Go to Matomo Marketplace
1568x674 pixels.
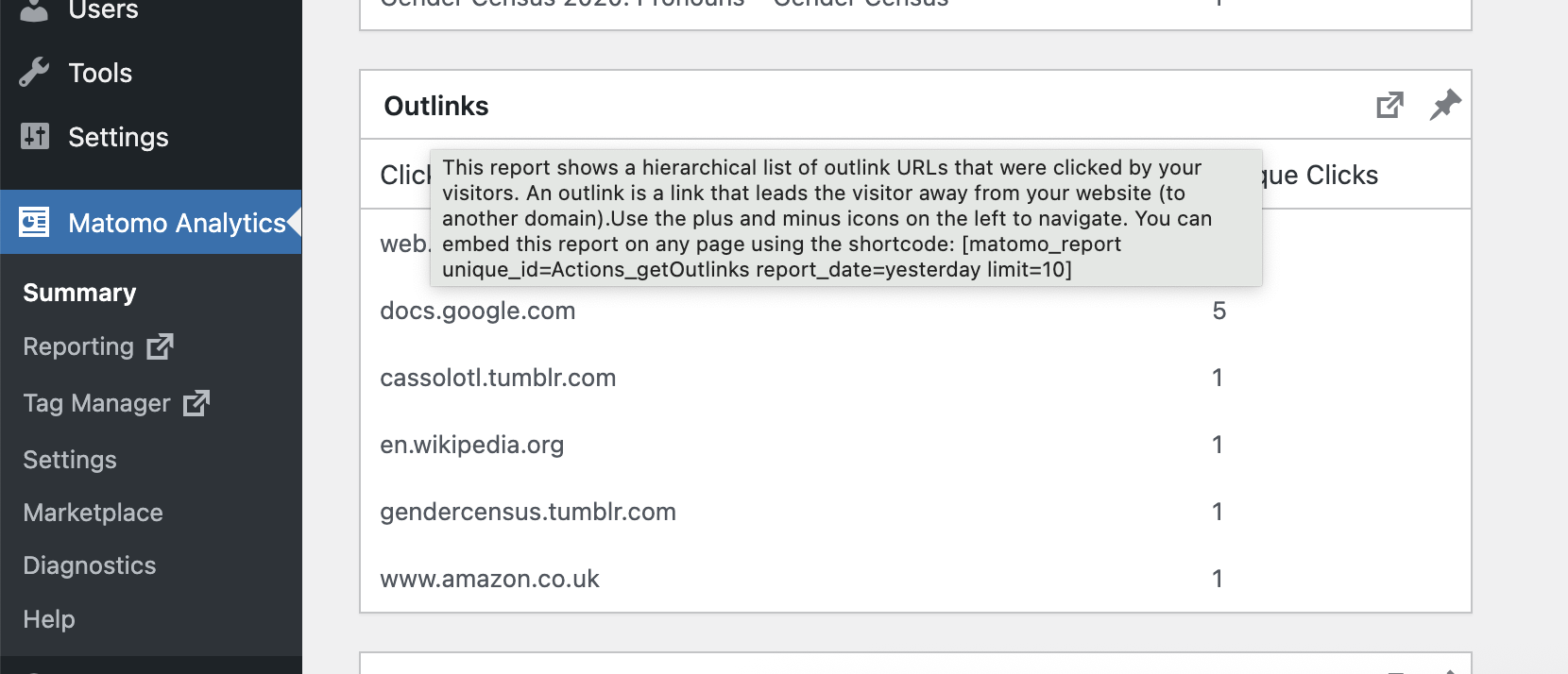pyautogui.click(x=93, y=513)
